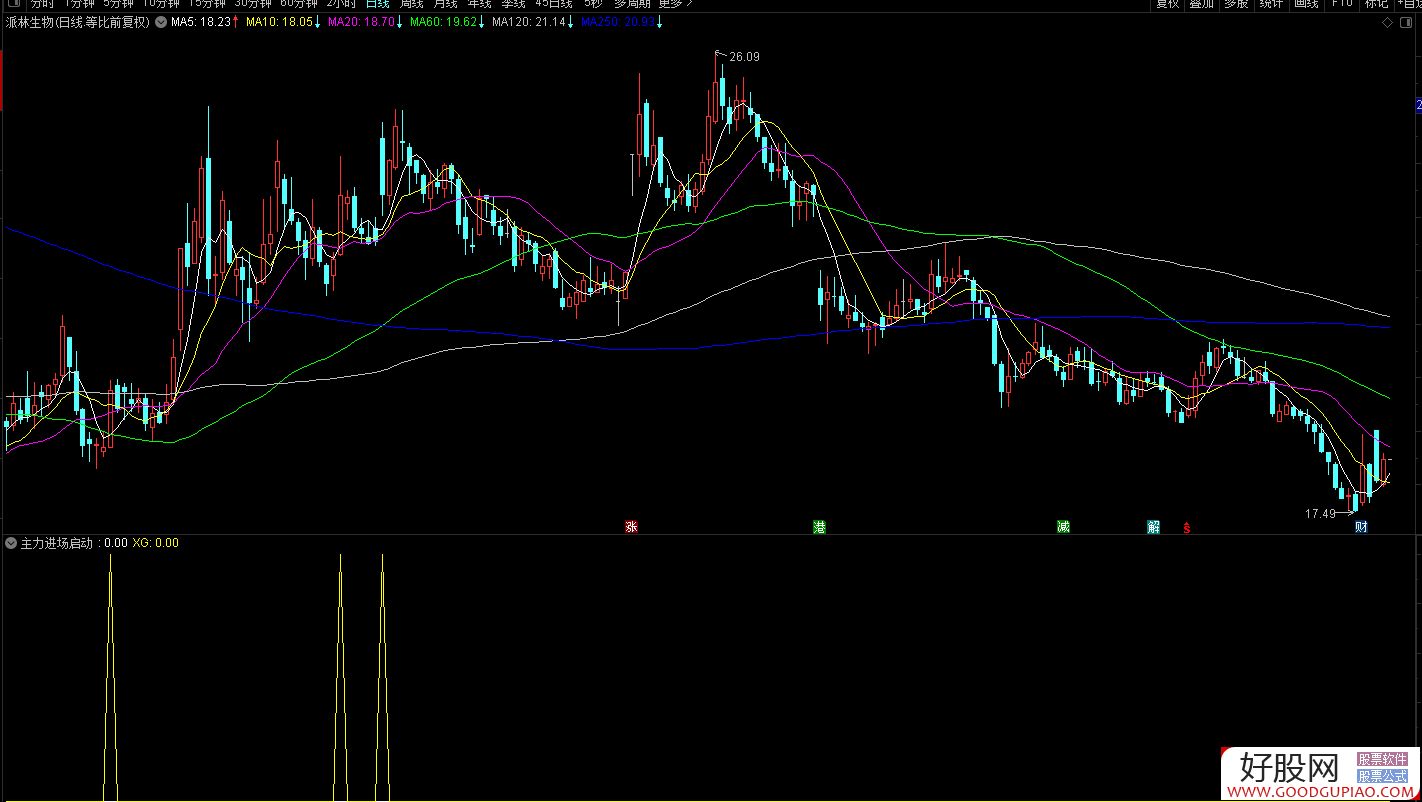Click the 财 event marker icon

click(x=1361, y=527)
